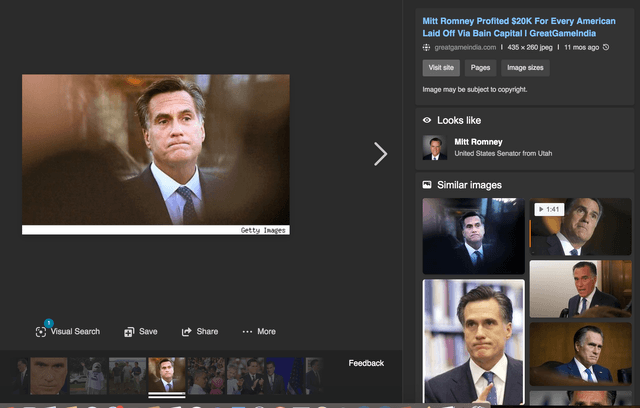The width and height of the screenshot is (640, 408).
Task: Select the filmstrip thumbnail showing a crowd
Action: coord(206,376)
